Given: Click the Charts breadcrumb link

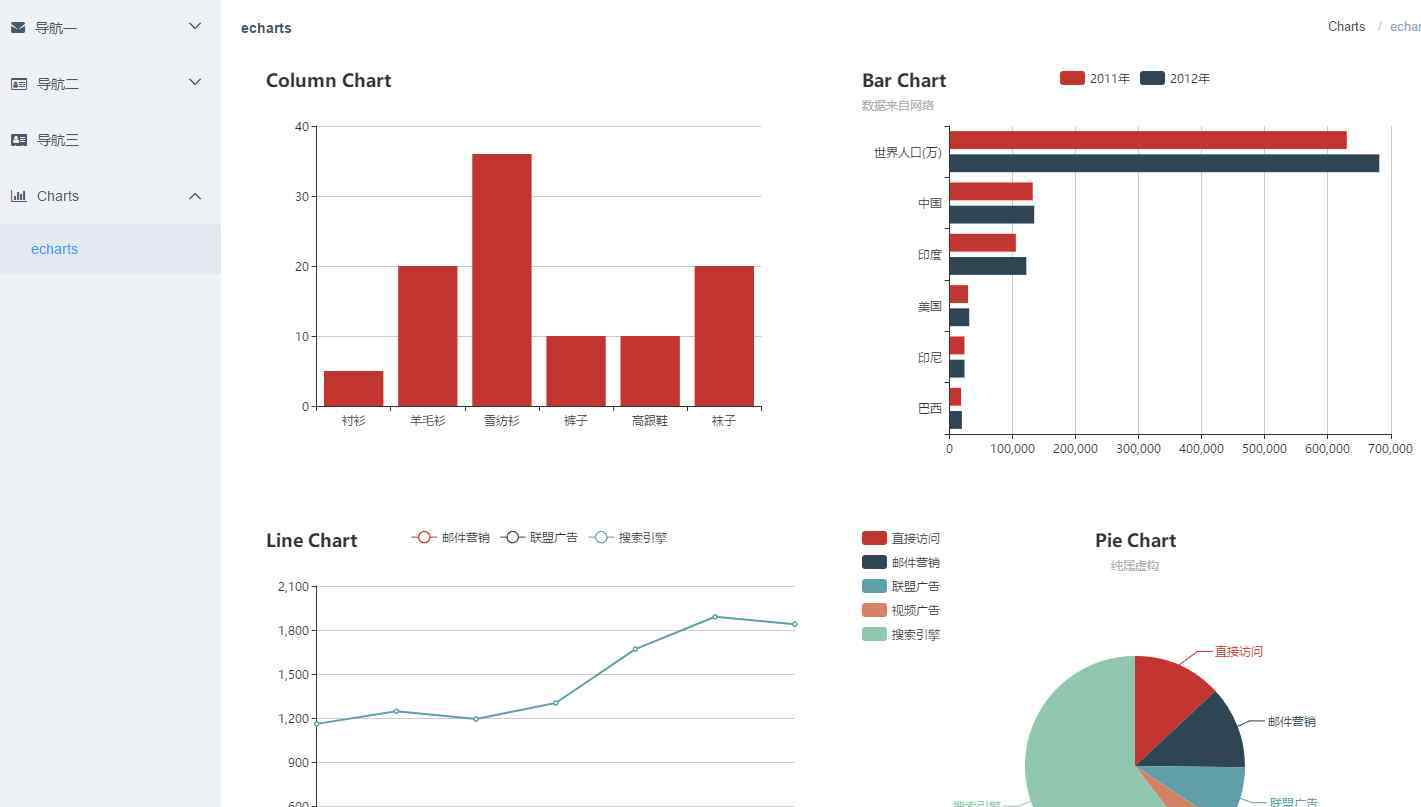Looking at the screenshot, I should pos(1346,27).
